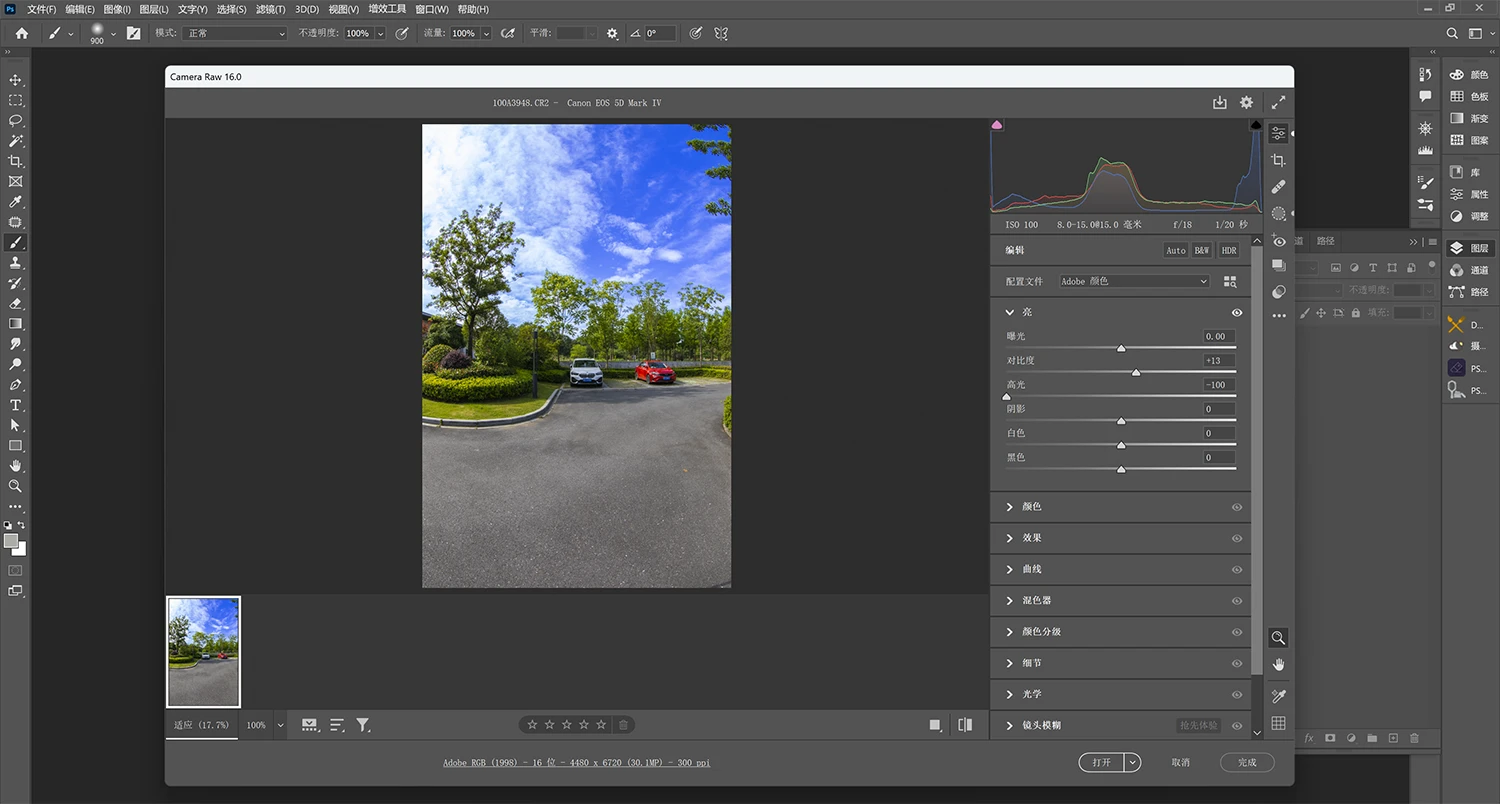Select the Crop tool in Camera Raw
Image resolution: width=1500 pixels, height=804 pixels.
(1278, 161)
